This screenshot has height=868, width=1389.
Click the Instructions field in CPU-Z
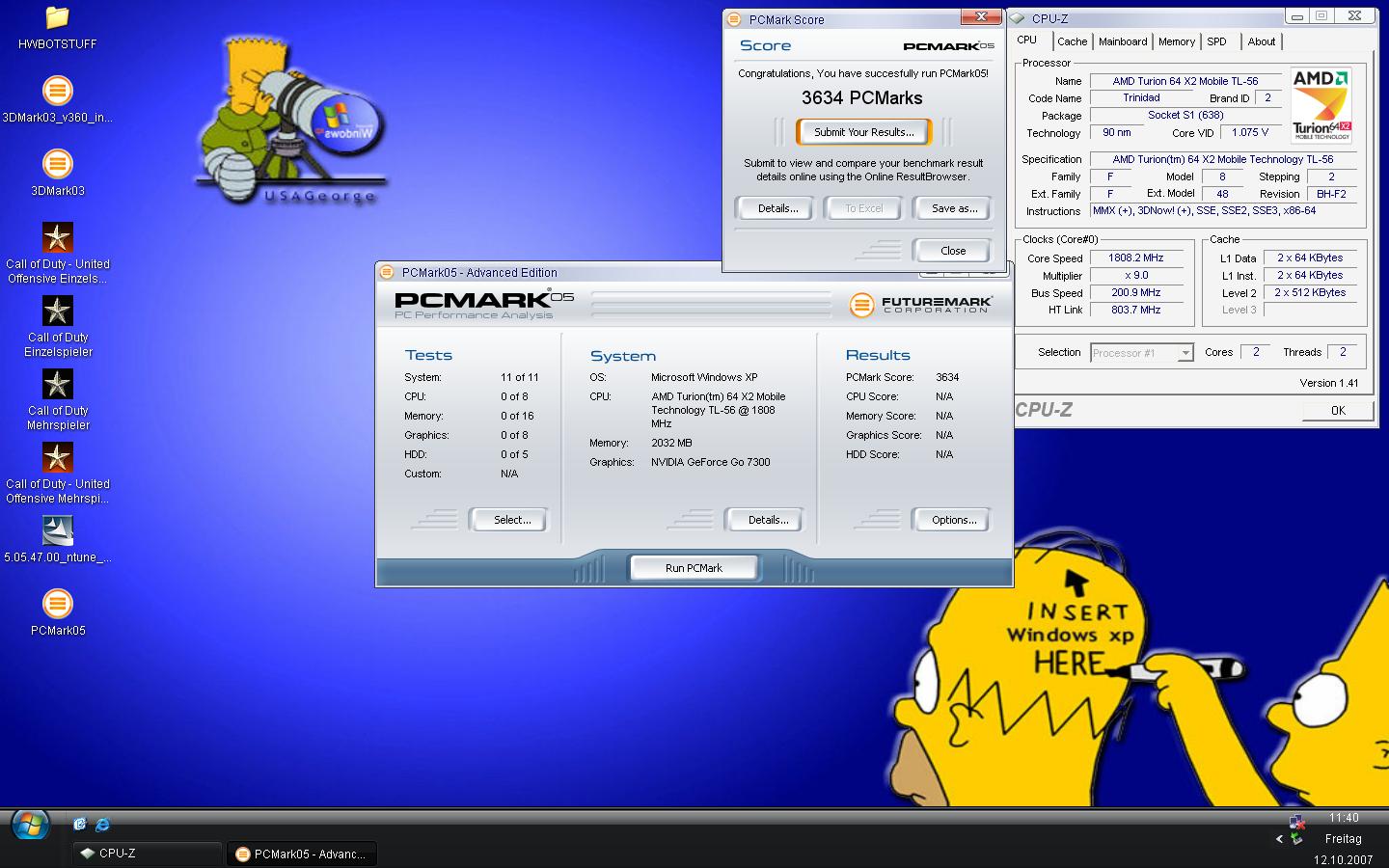click(x=1222, y=211)
